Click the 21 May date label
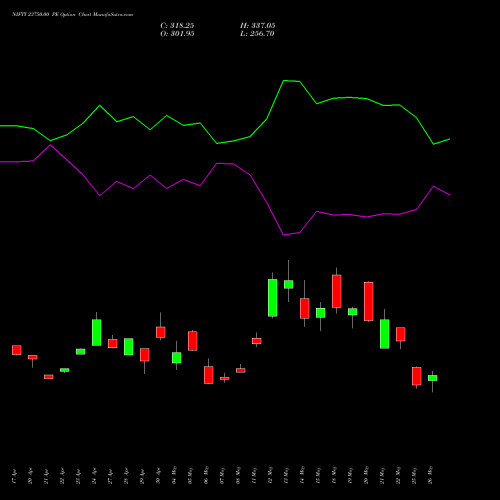This screenshot has height=500, width=500. click(x=382, y=475)
